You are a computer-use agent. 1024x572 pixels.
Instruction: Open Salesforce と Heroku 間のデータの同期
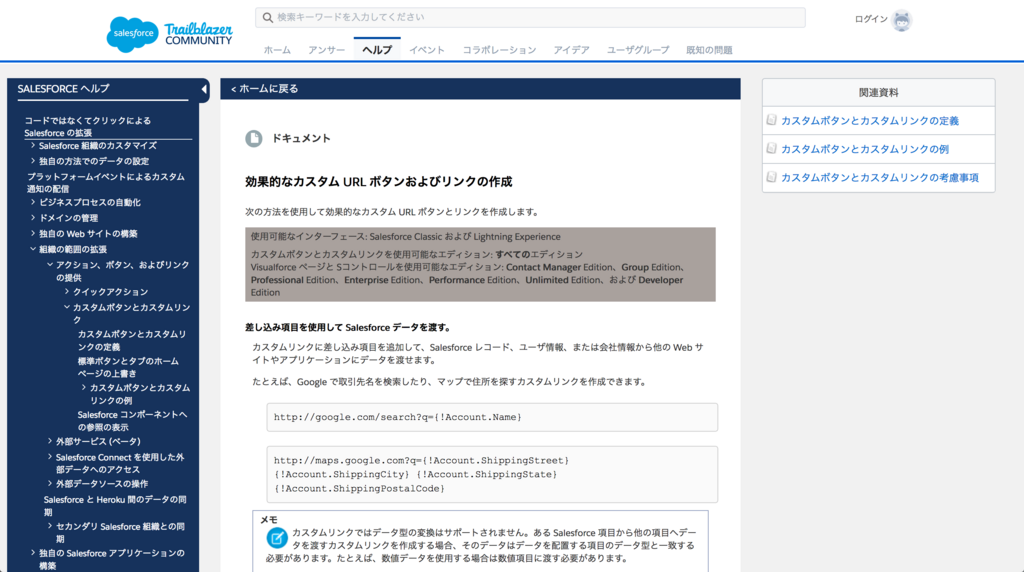pyautogui.click(x=115, y=505)
